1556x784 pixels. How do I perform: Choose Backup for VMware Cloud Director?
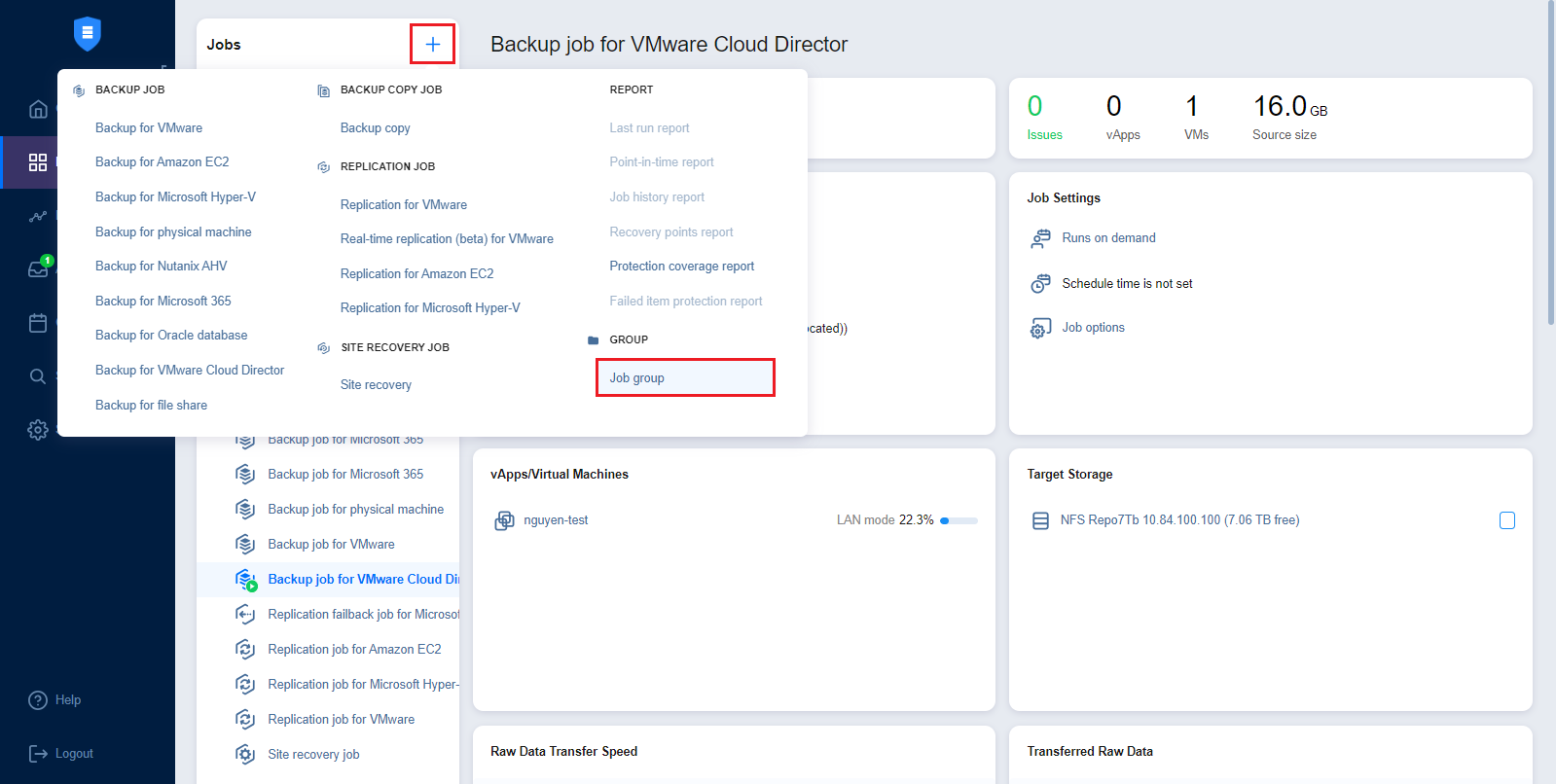click(190, 371)
